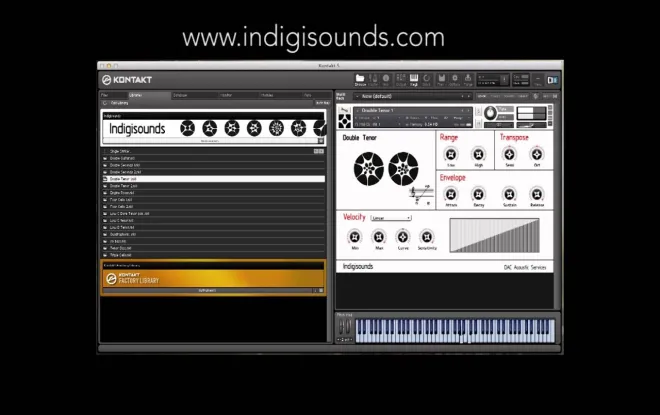Select rack page 01-16
Image resolution: width=660 pixels, height=415 pixels.
point(482,96)
